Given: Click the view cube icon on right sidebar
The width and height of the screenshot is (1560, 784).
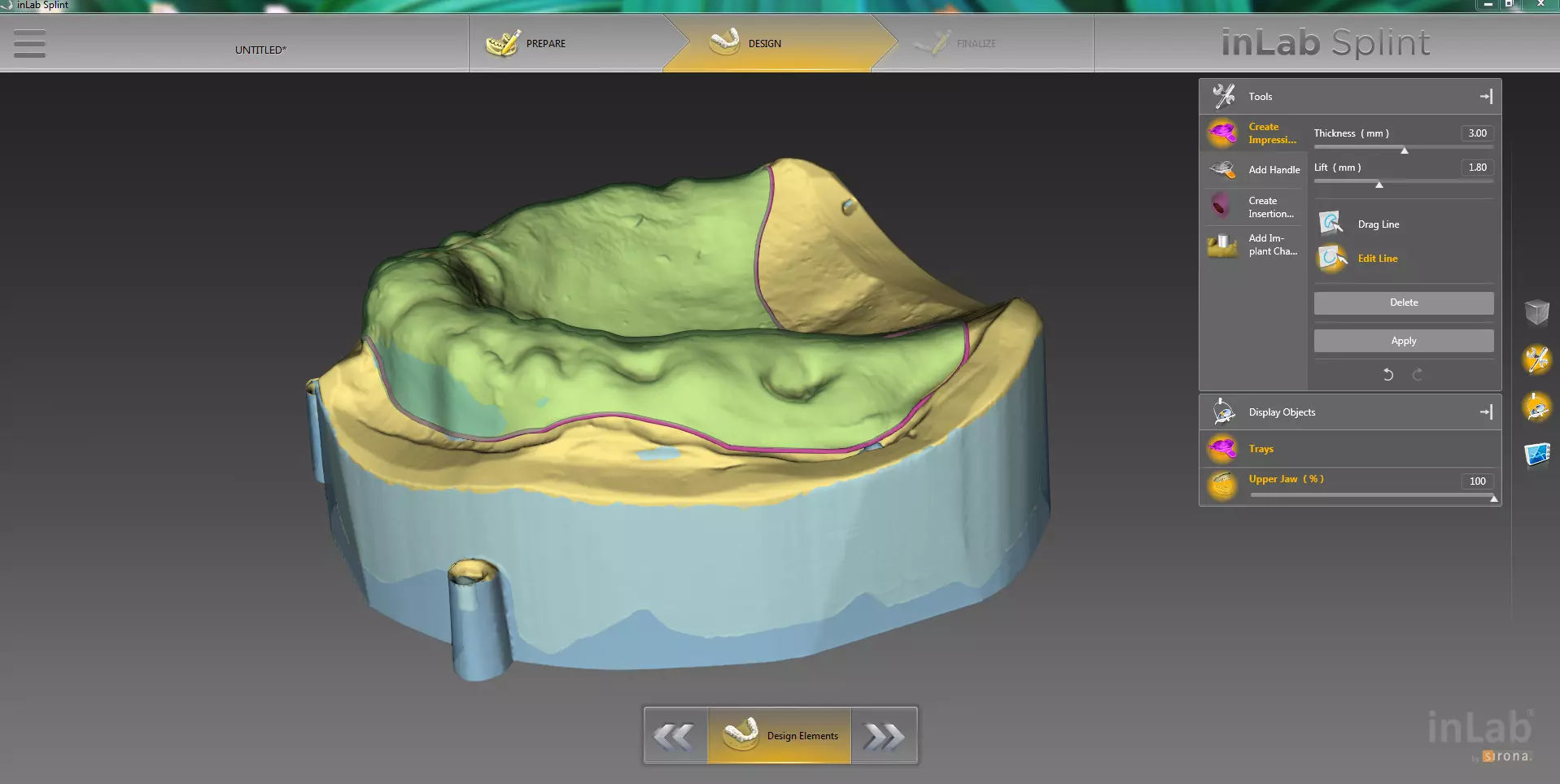Looking at the screenshot, I should (x=1536, y=311).
